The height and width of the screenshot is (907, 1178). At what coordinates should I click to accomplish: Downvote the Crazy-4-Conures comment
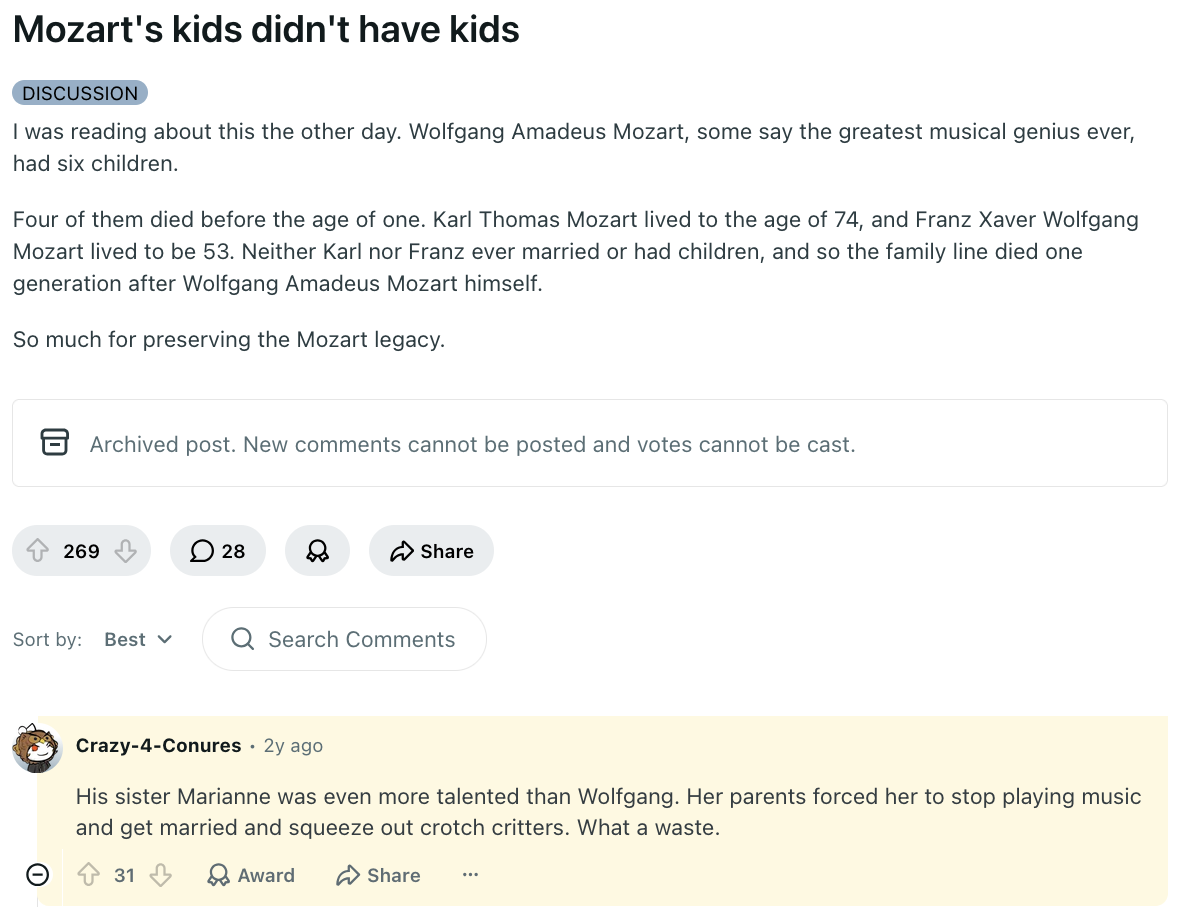tap(161, 875)
